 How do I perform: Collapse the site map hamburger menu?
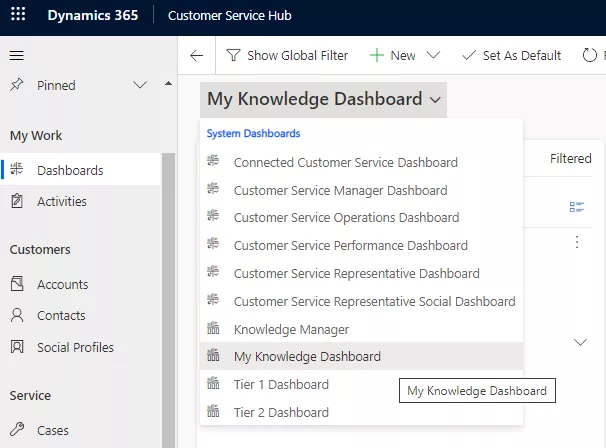[17, 55]
